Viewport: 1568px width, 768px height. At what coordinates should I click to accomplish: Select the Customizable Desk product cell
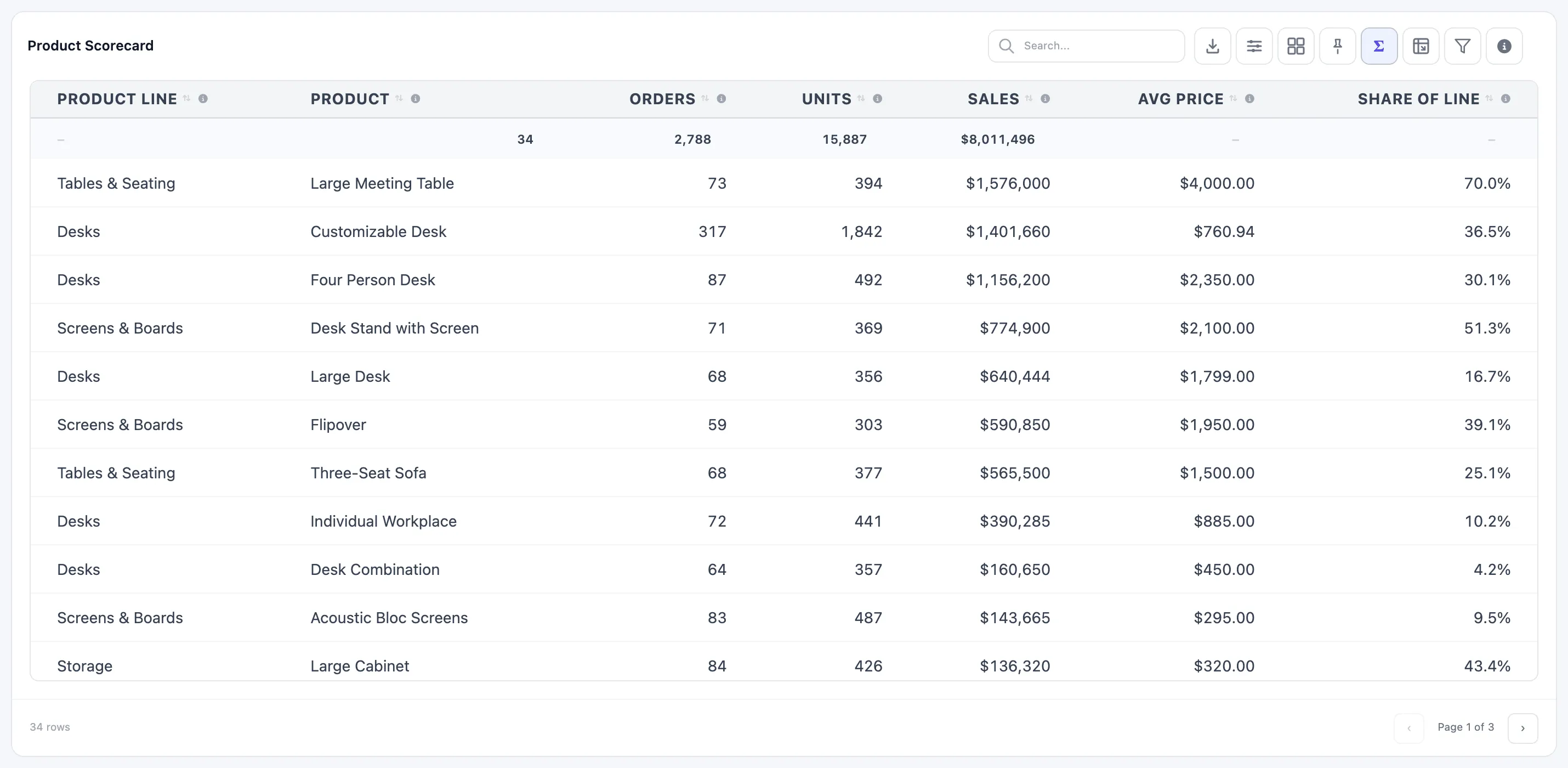379,231
